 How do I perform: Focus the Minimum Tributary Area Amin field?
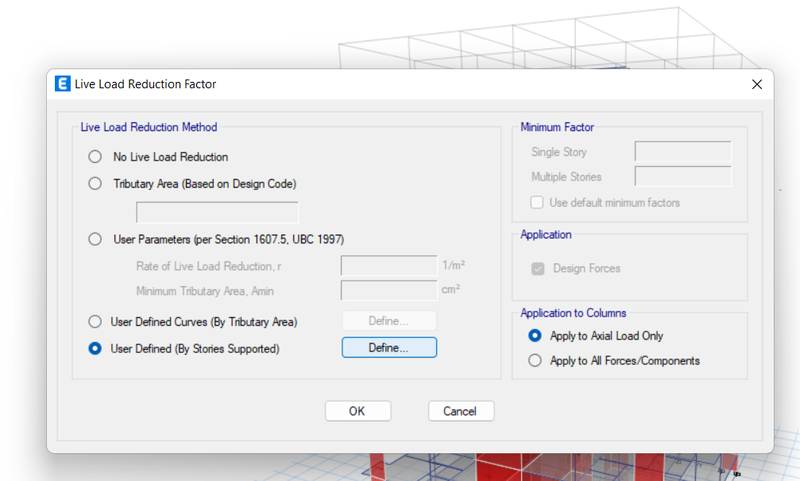tap(389, 290)
